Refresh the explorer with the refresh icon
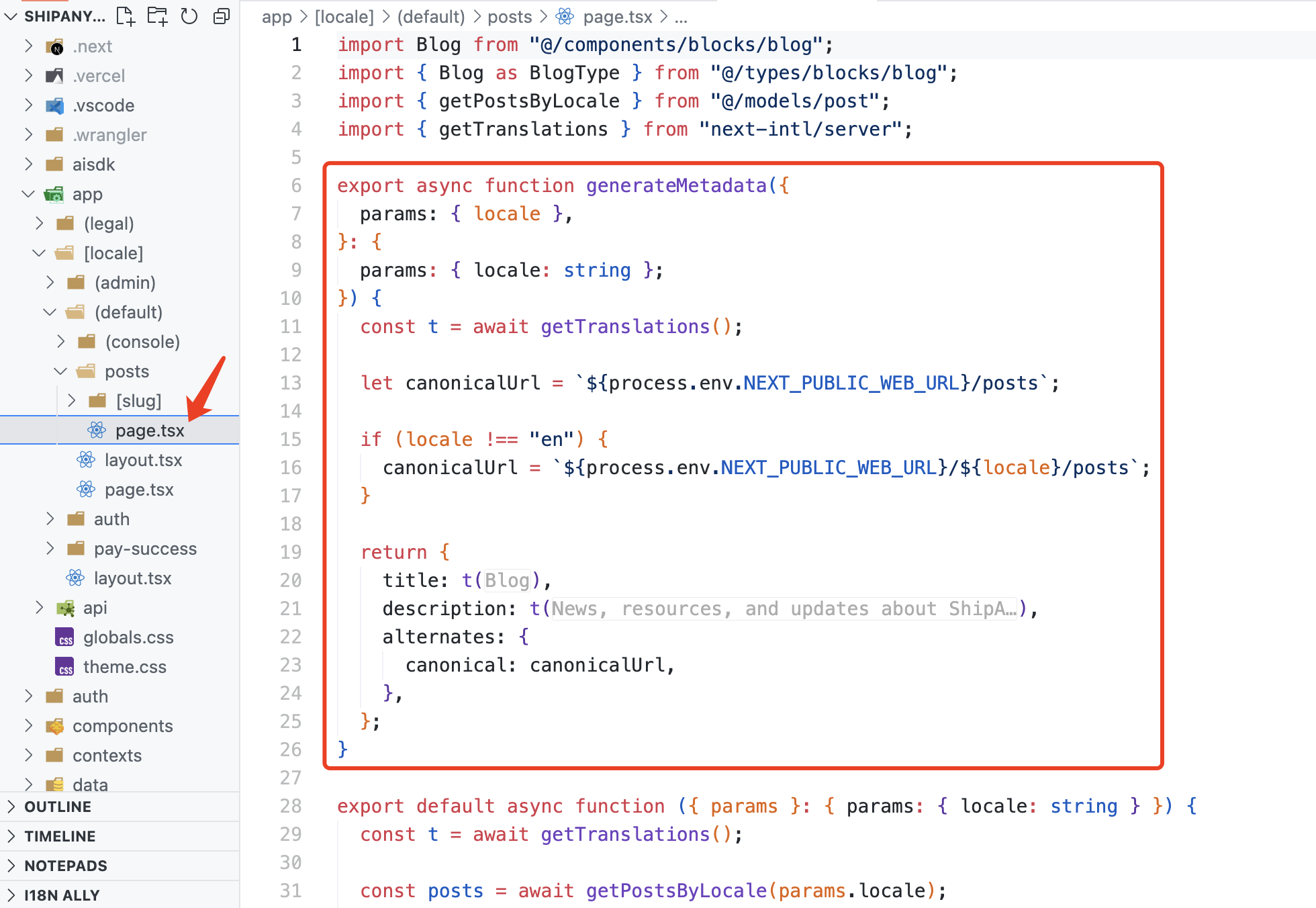The width and height of the screenshot is (1316, 908). (189, 15)
